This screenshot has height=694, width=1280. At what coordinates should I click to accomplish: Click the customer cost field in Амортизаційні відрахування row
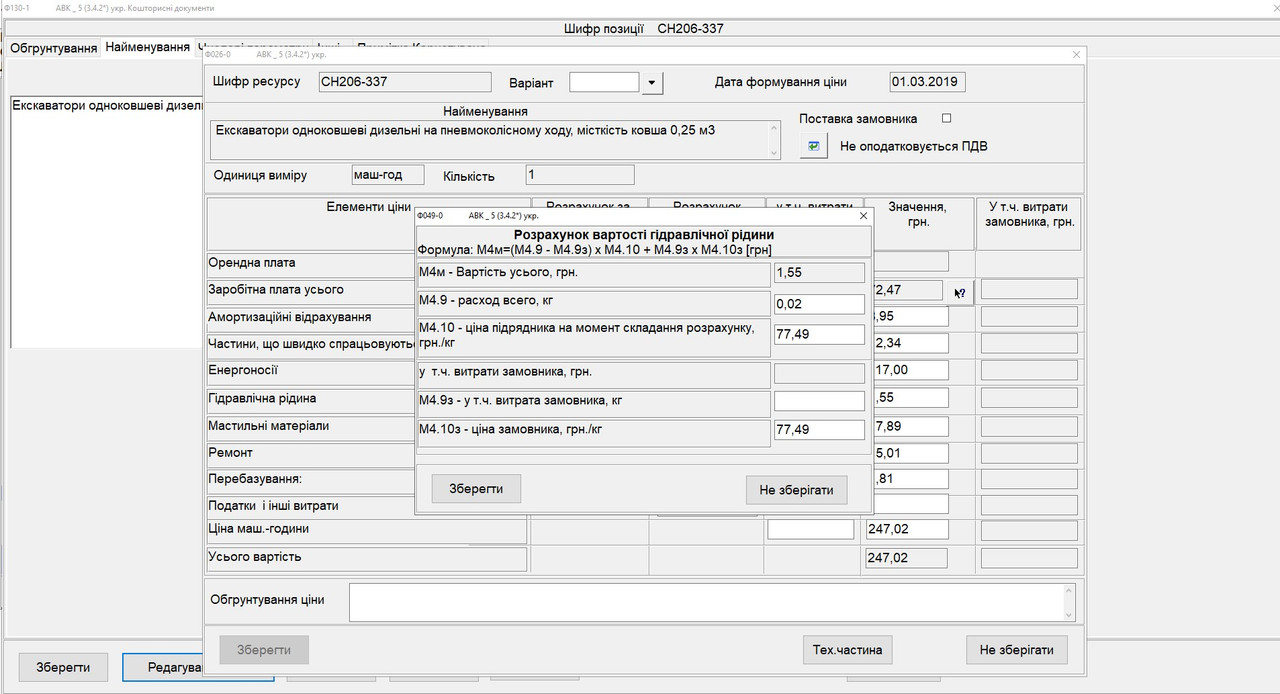point(1029,317)
